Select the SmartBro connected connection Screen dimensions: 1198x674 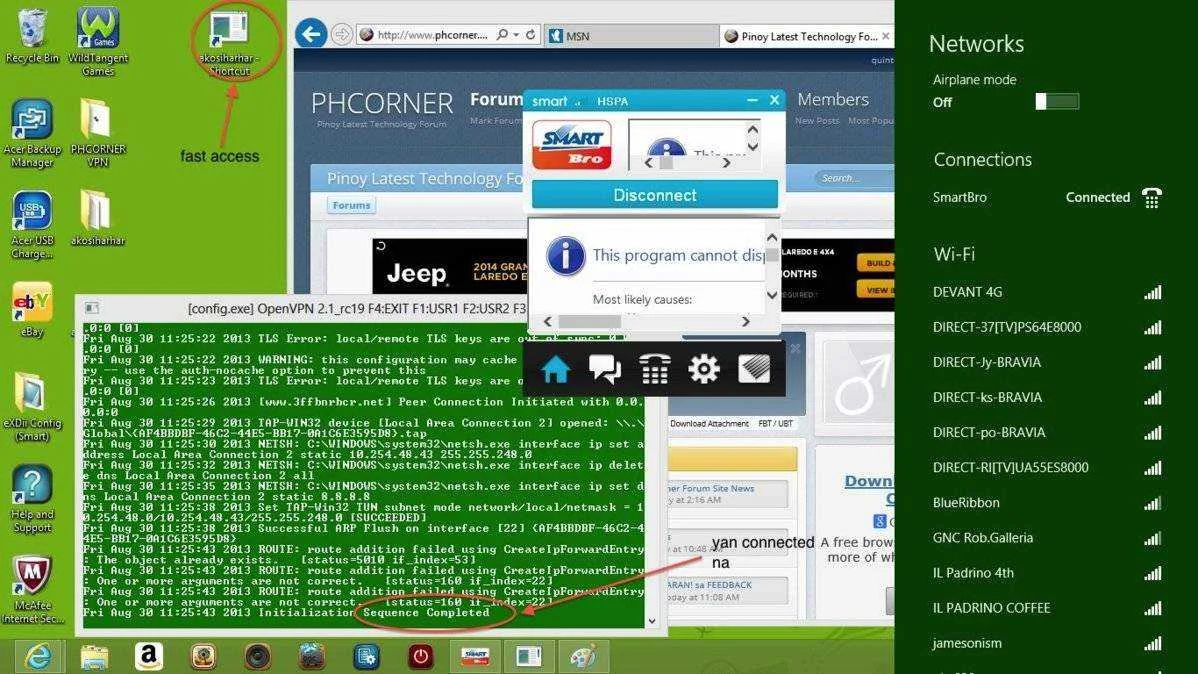[x=1047, y=197]
